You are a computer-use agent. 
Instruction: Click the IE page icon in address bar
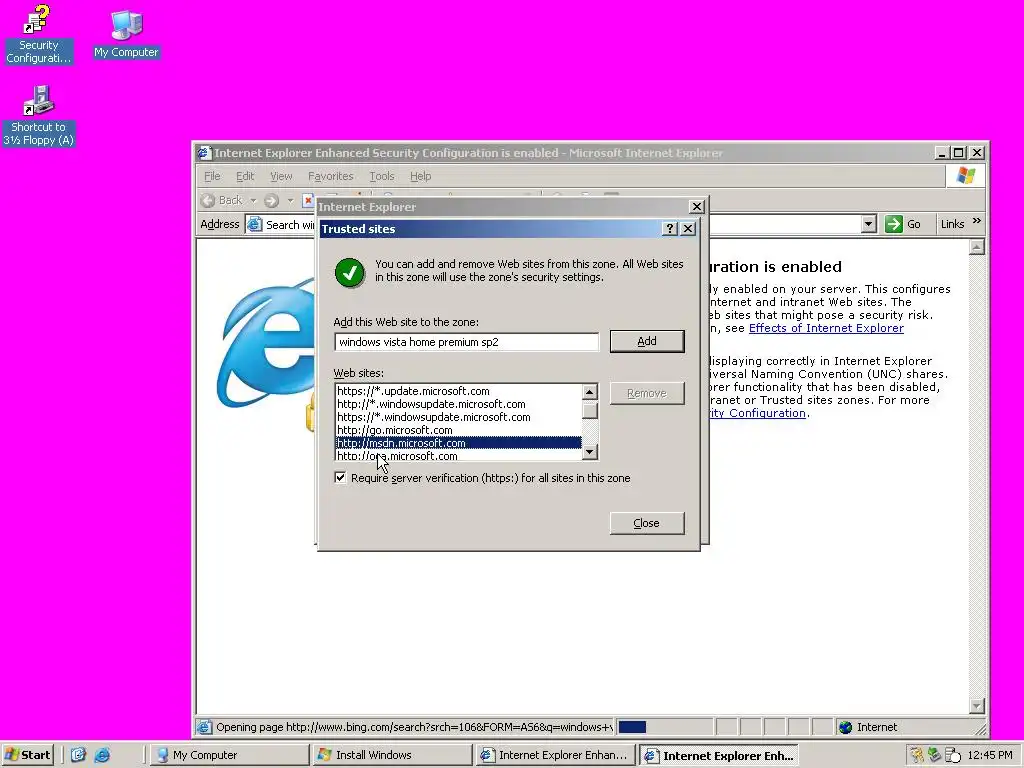point(254,224)
